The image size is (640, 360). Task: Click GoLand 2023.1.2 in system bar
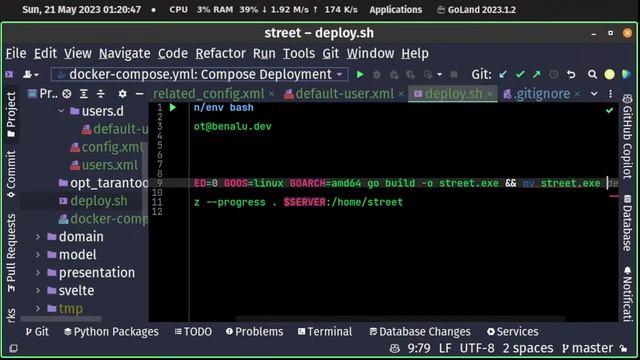[476, 10]
